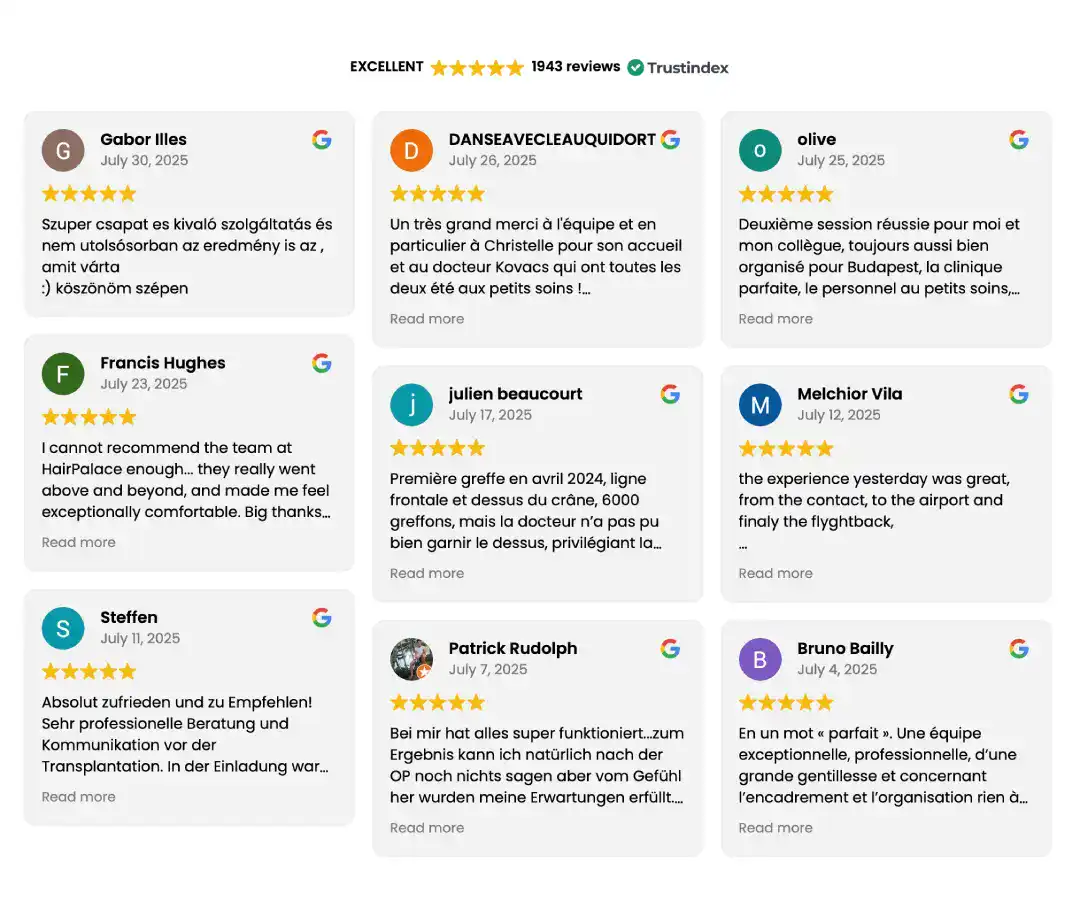
Task: Expand Read more on Steffen's review
Action: click(79, 797)
